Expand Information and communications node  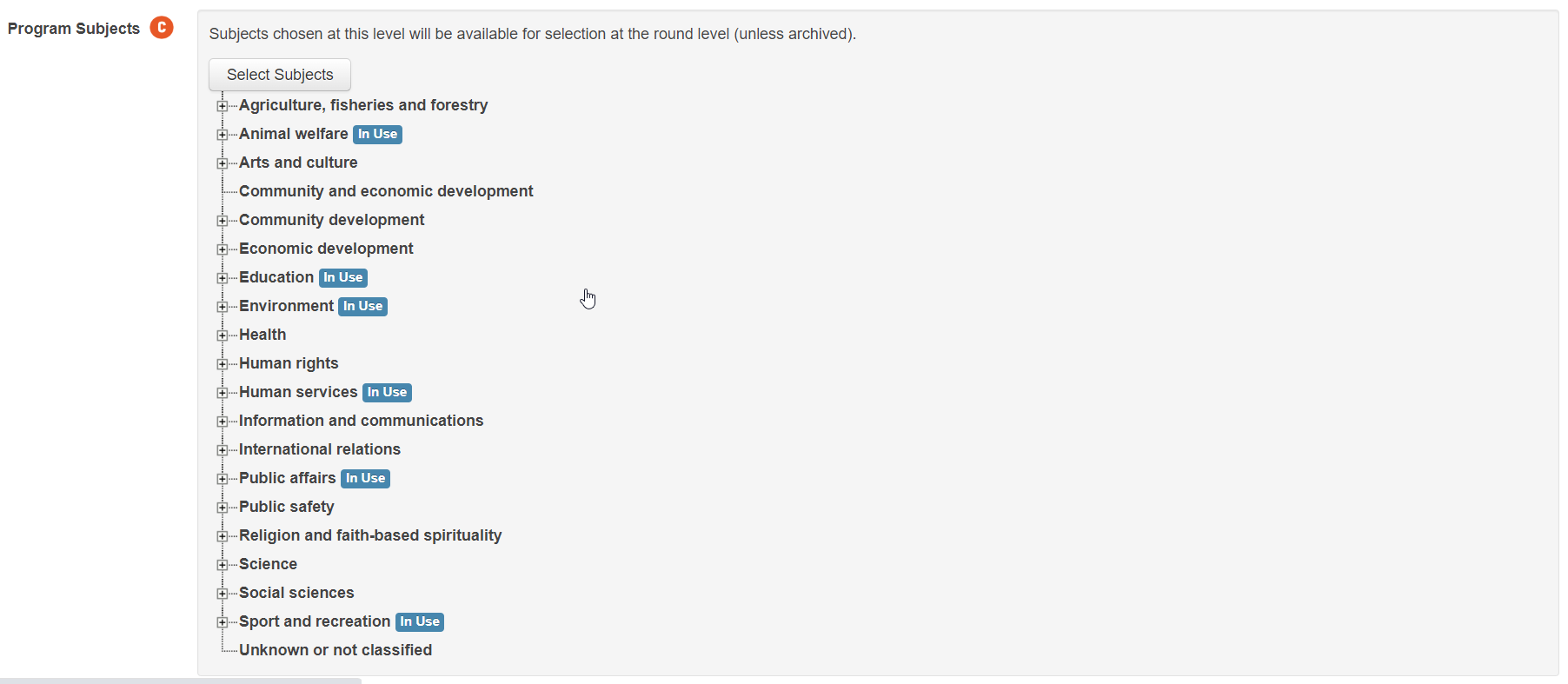click(223, 422)
